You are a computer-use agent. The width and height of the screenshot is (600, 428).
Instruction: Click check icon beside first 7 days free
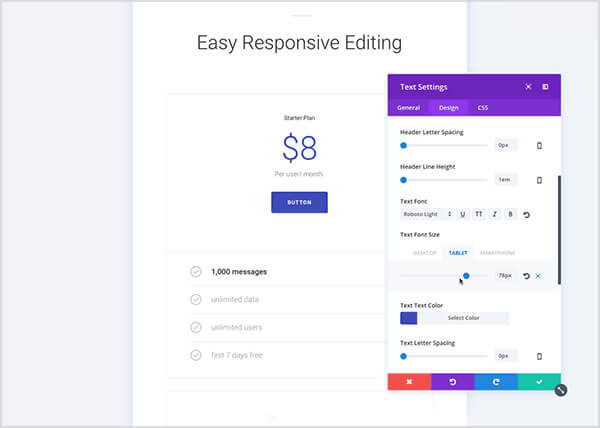tap(196, 355)
